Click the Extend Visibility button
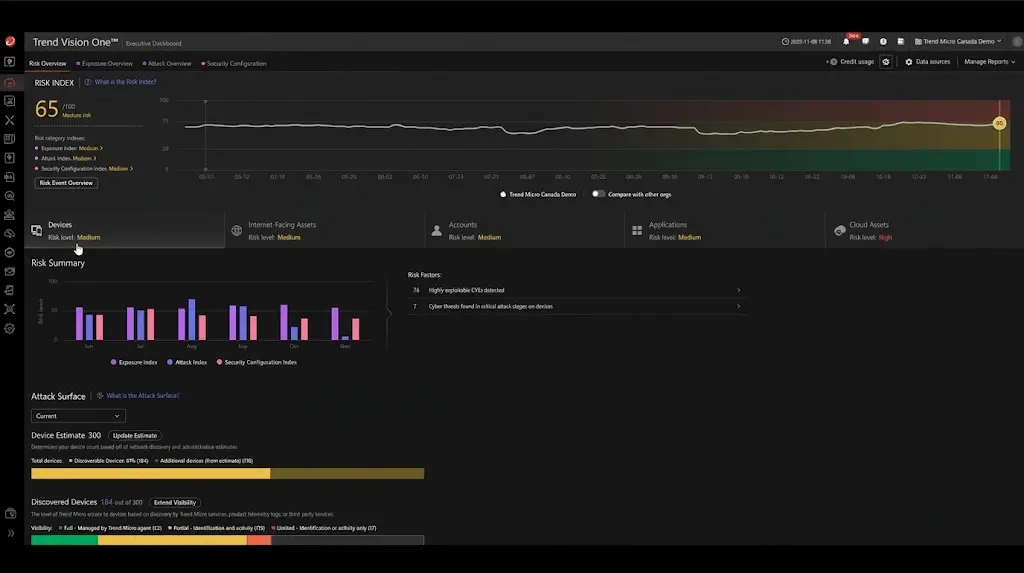 click(174, 502)
